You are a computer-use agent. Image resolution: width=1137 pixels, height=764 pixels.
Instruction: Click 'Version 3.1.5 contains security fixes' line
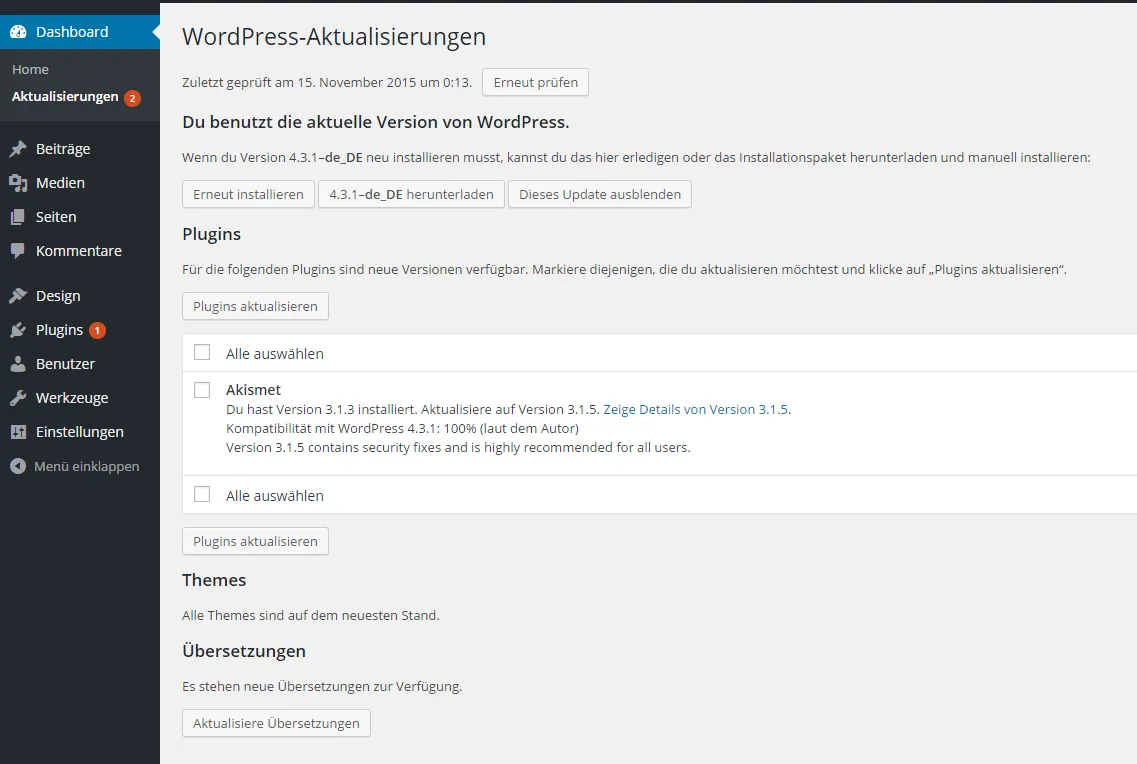458,447
